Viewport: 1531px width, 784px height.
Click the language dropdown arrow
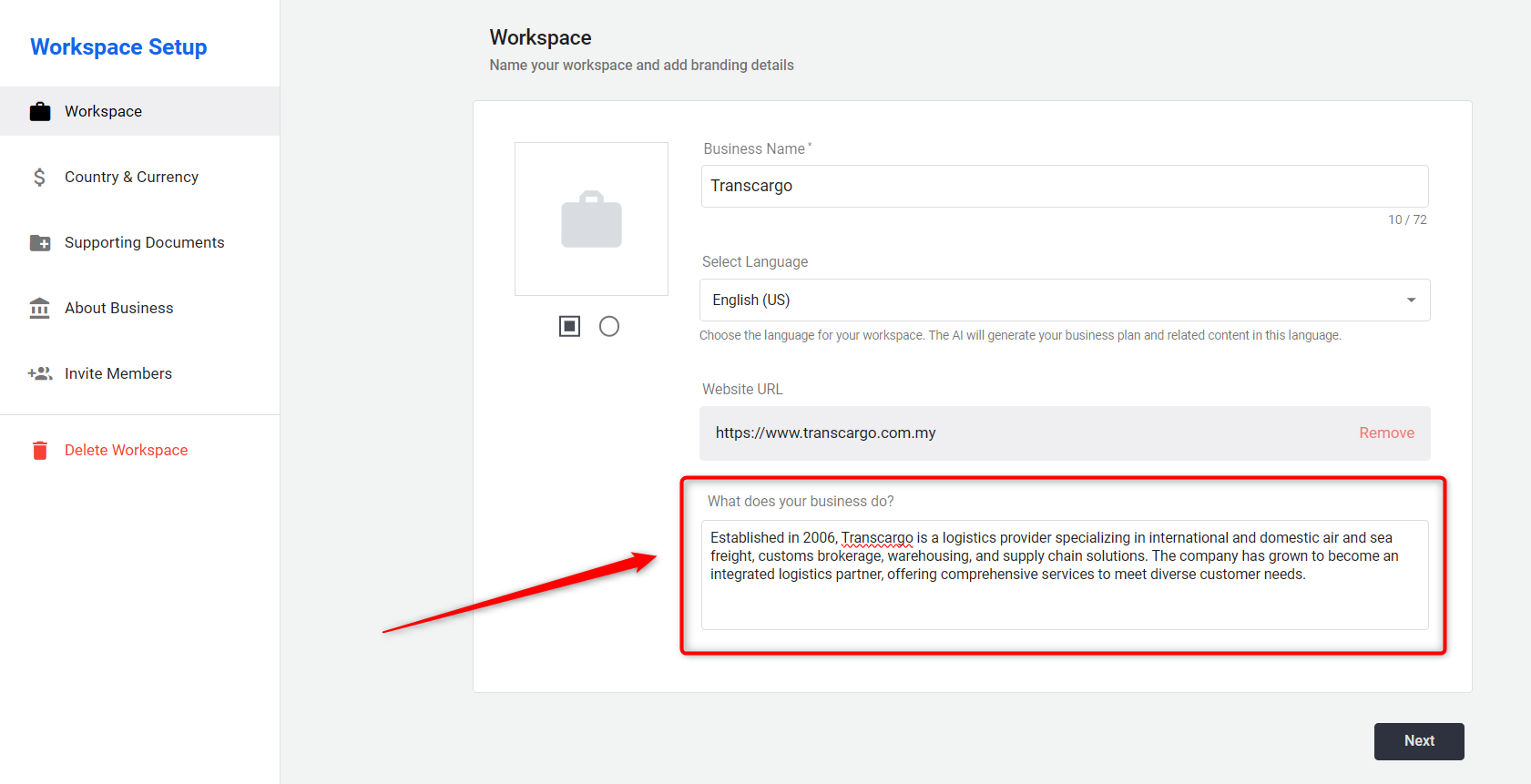[1411, 300]
